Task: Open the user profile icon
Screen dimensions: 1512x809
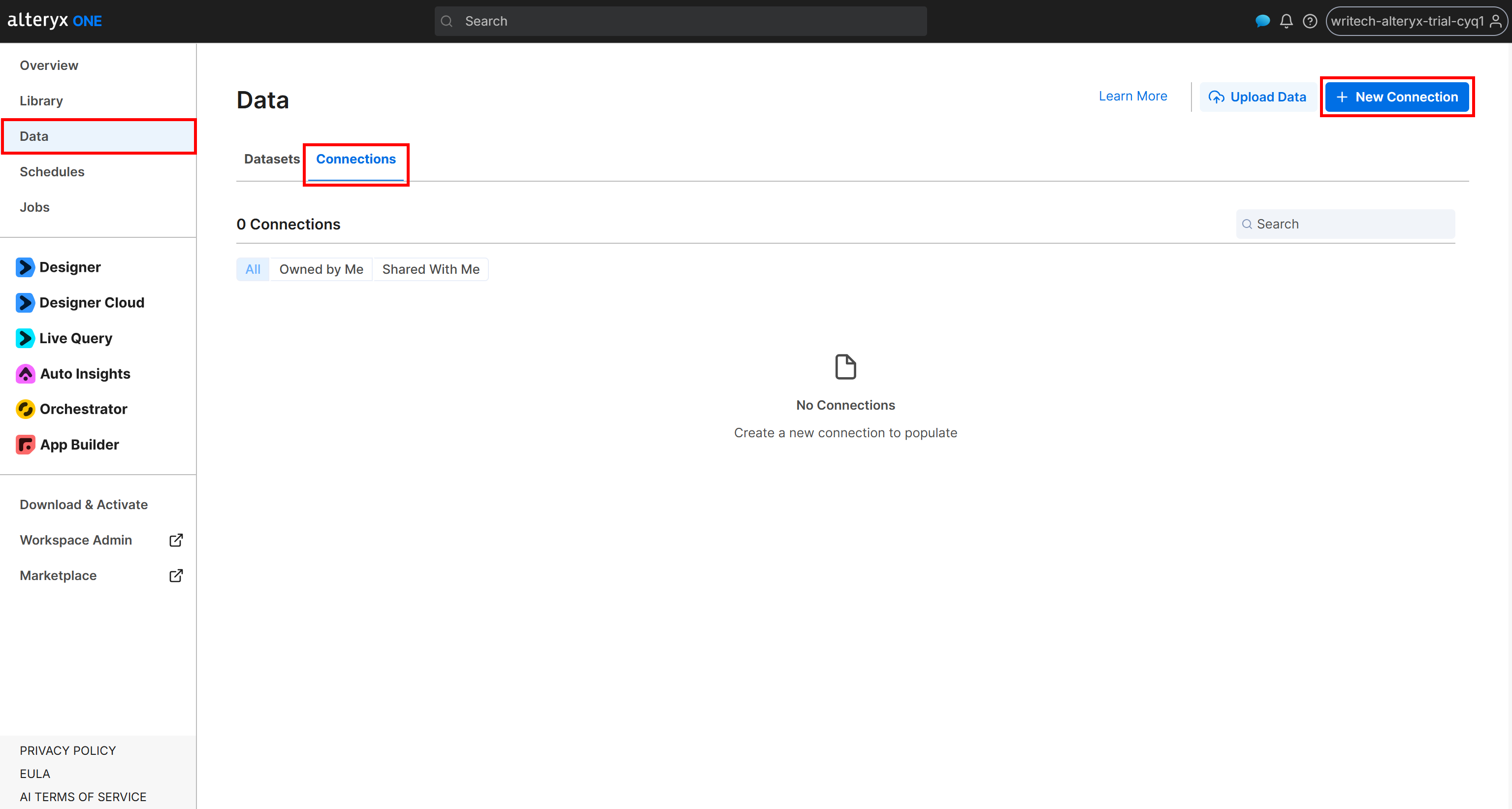Action: click(1496, 21)
